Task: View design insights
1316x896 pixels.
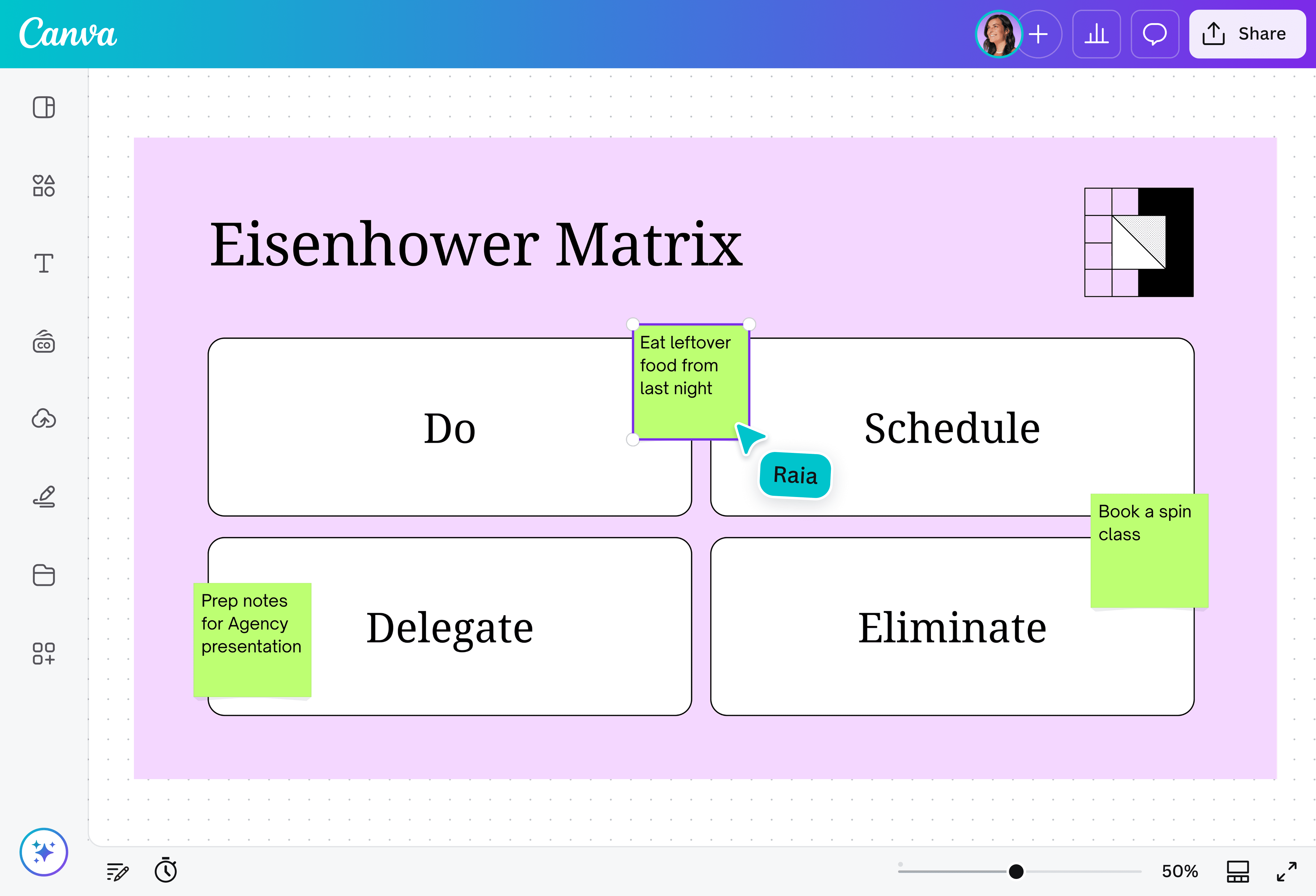Action: pyautogui.click(x=1096, y=34)
